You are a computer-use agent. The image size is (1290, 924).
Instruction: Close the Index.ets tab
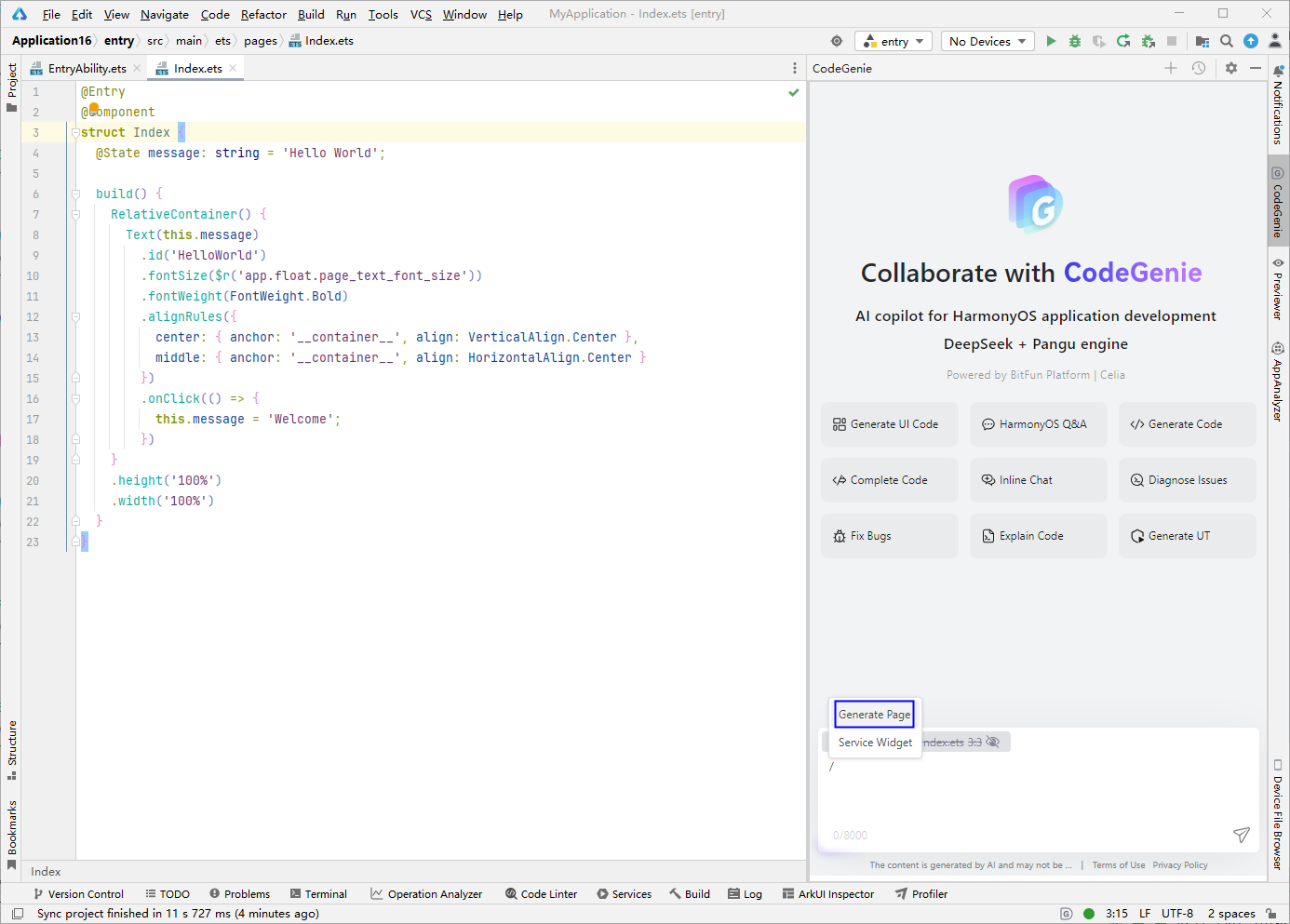pos(233,68)
